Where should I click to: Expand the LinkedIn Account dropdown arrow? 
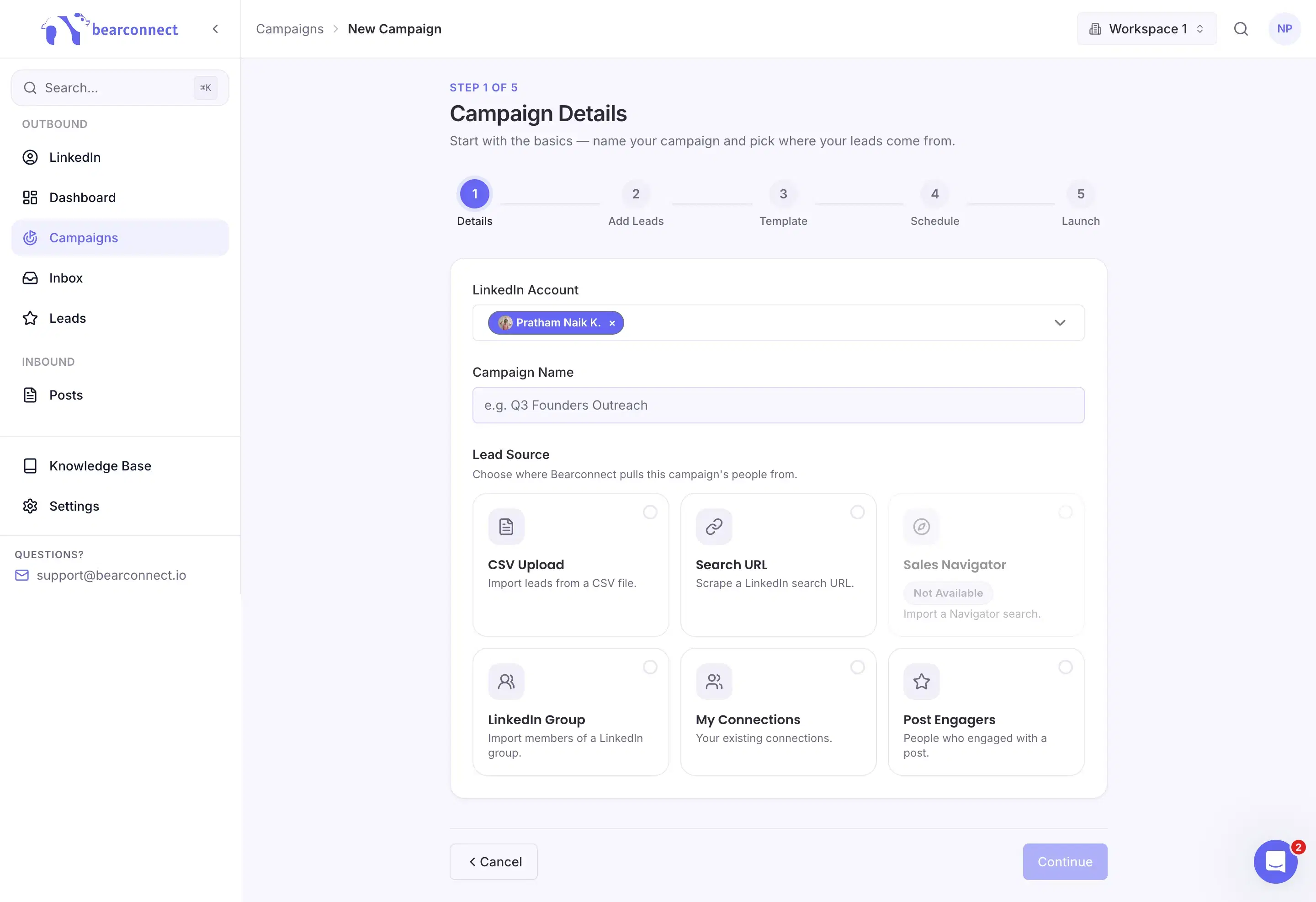click(x=1060, y=322)
